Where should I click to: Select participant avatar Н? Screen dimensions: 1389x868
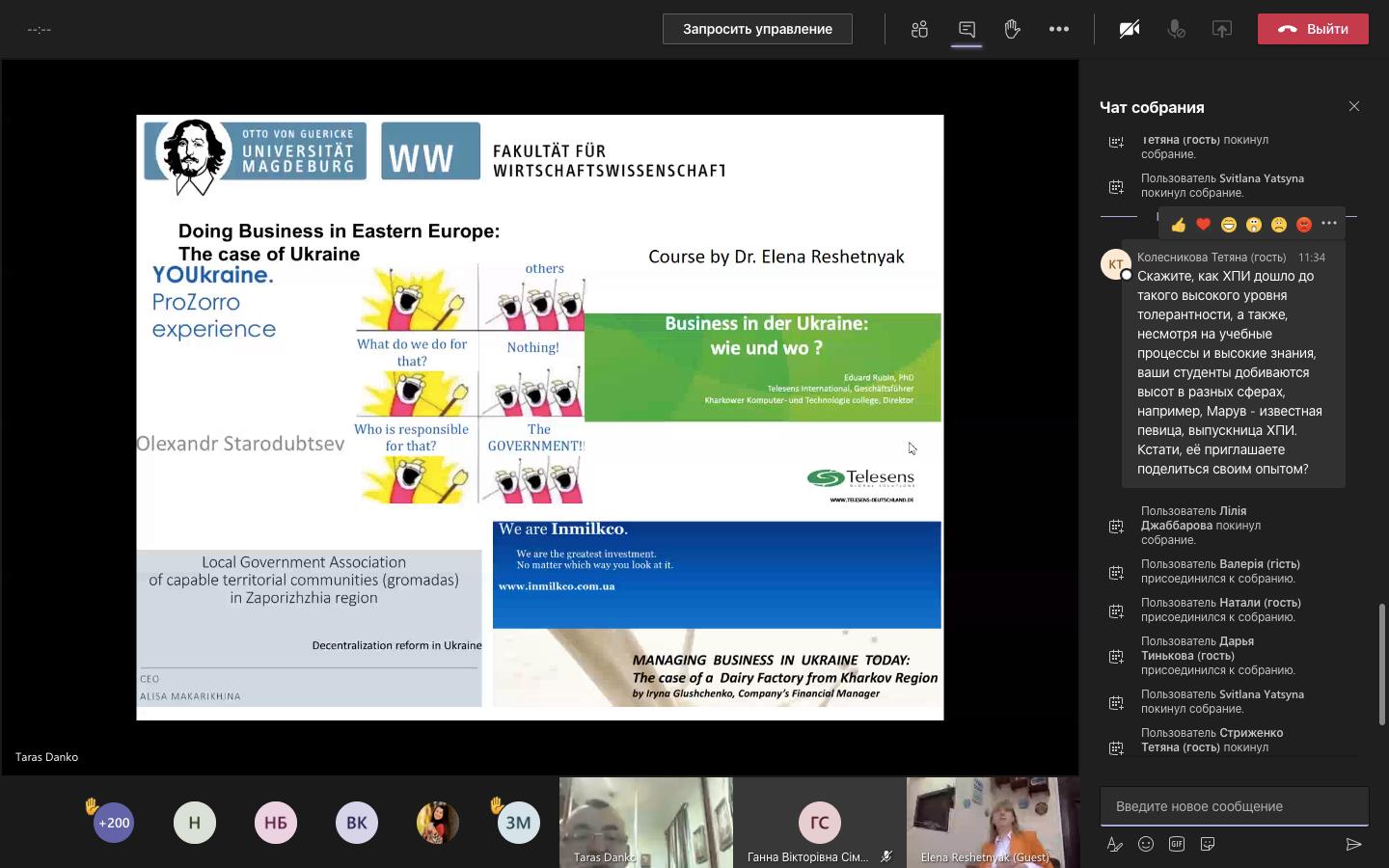tap(195, 823)
